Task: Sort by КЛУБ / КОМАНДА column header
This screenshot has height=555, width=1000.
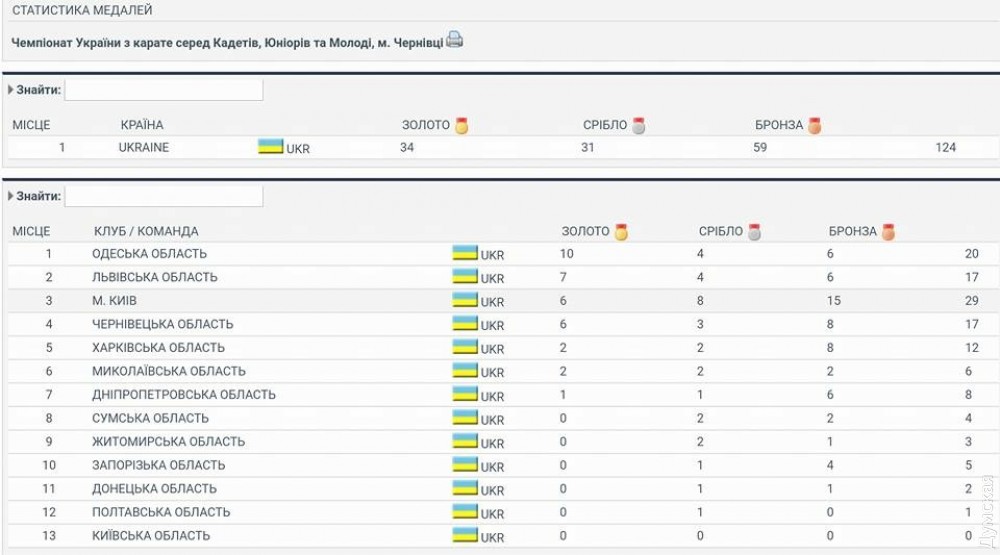Action: (x=146, y=232)
